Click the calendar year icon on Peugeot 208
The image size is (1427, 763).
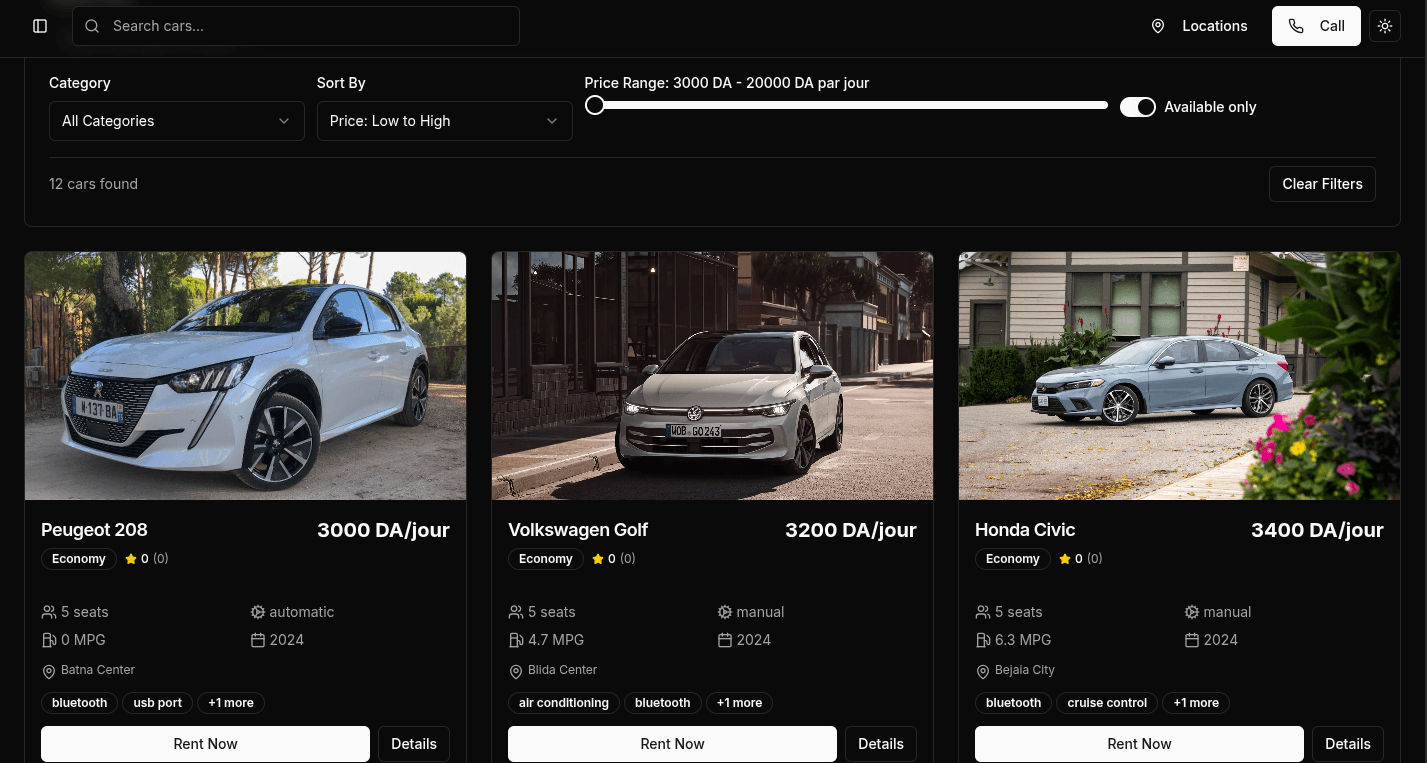click(x=258, y=640)
